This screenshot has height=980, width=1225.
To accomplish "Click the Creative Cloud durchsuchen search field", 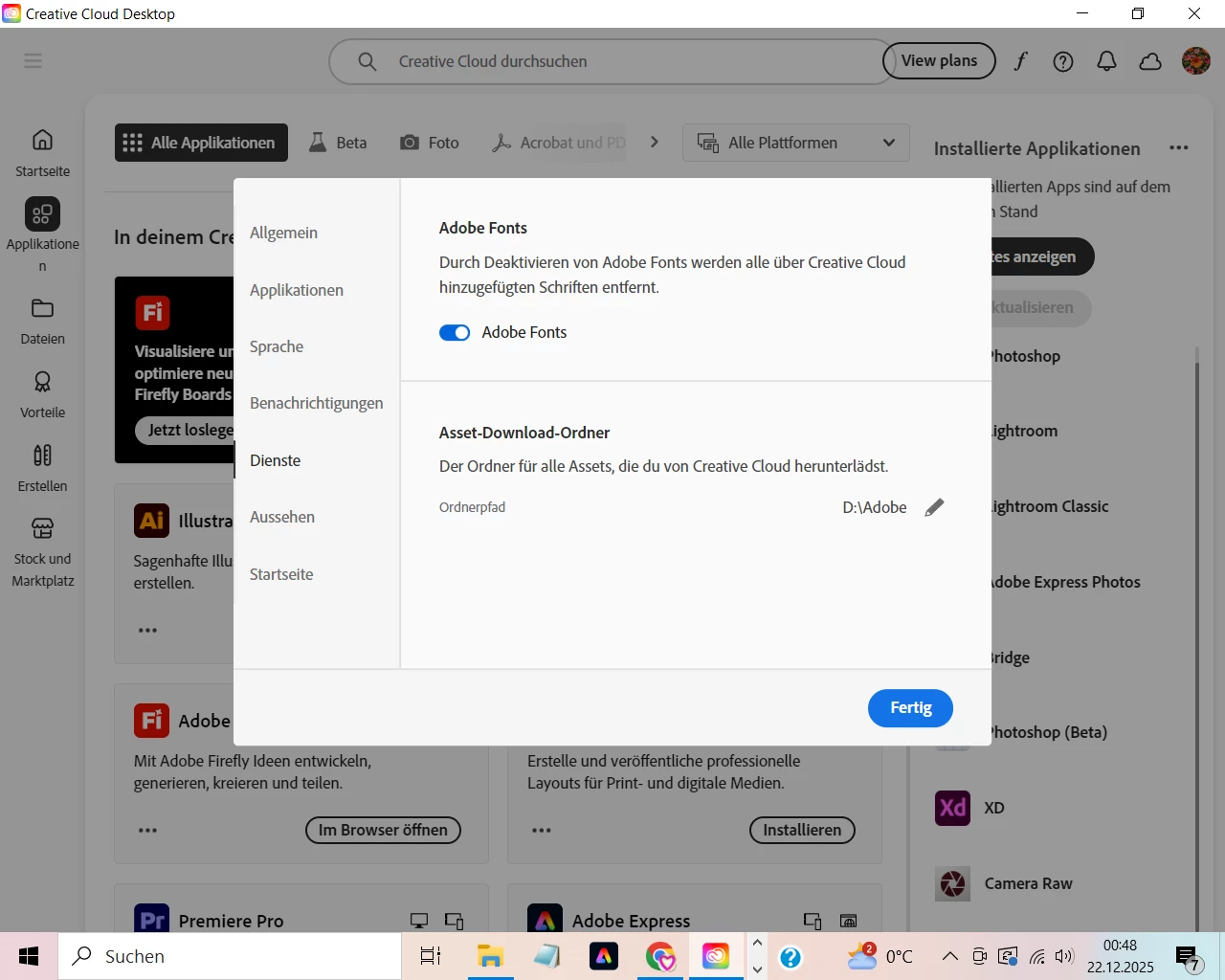I will point(612,61).
